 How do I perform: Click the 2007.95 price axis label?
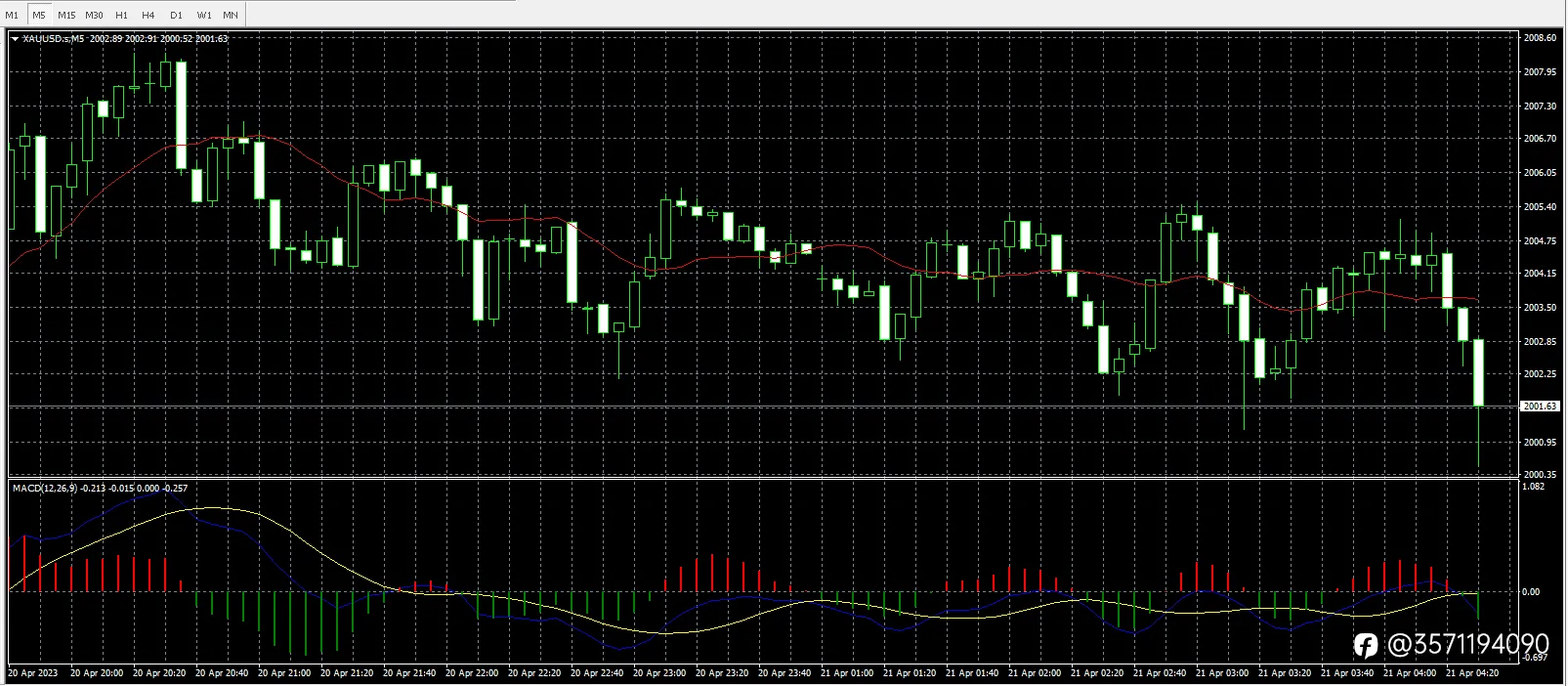pyautogui.click(x=1540, y=72)
